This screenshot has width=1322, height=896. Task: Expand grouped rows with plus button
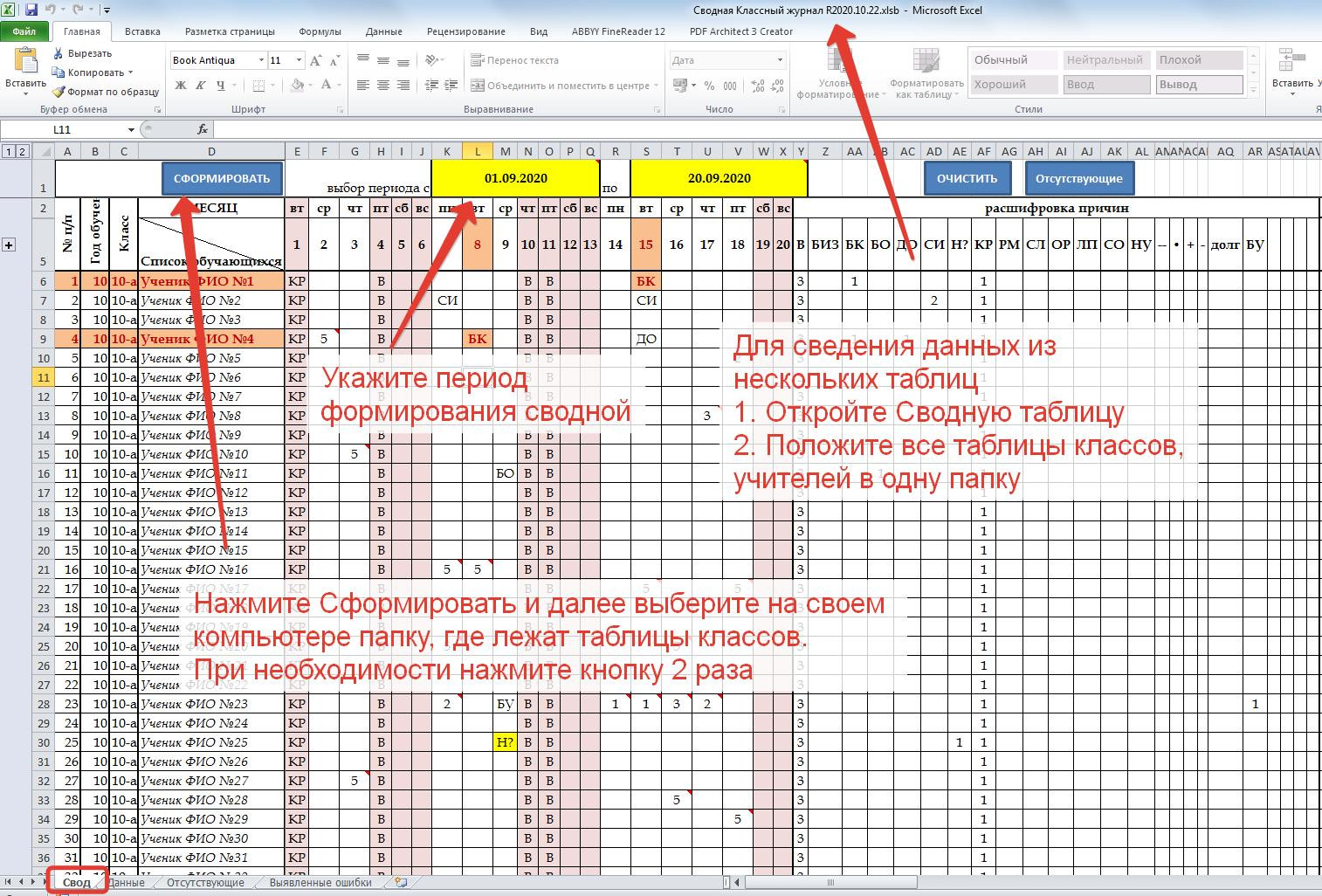click(x=9, y=245)
